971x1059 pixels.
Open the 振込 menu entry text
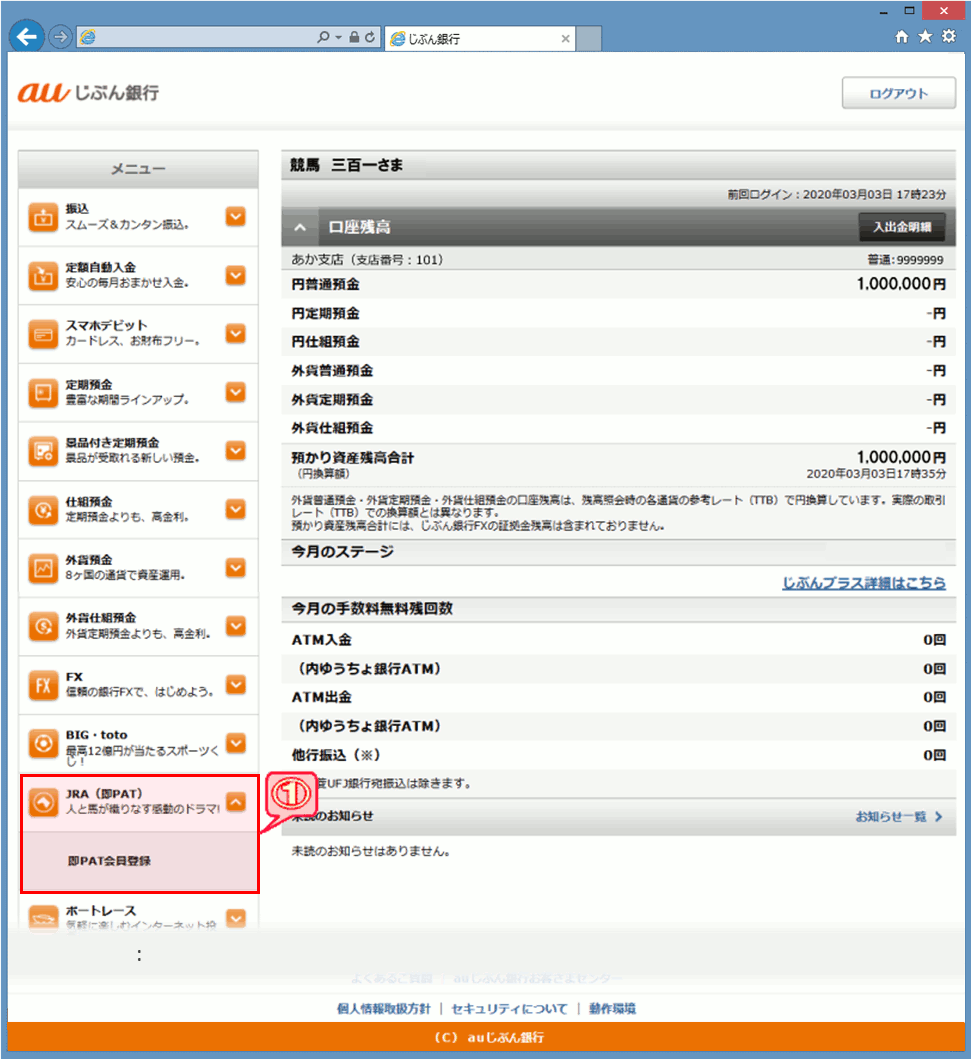click(127, 217)
